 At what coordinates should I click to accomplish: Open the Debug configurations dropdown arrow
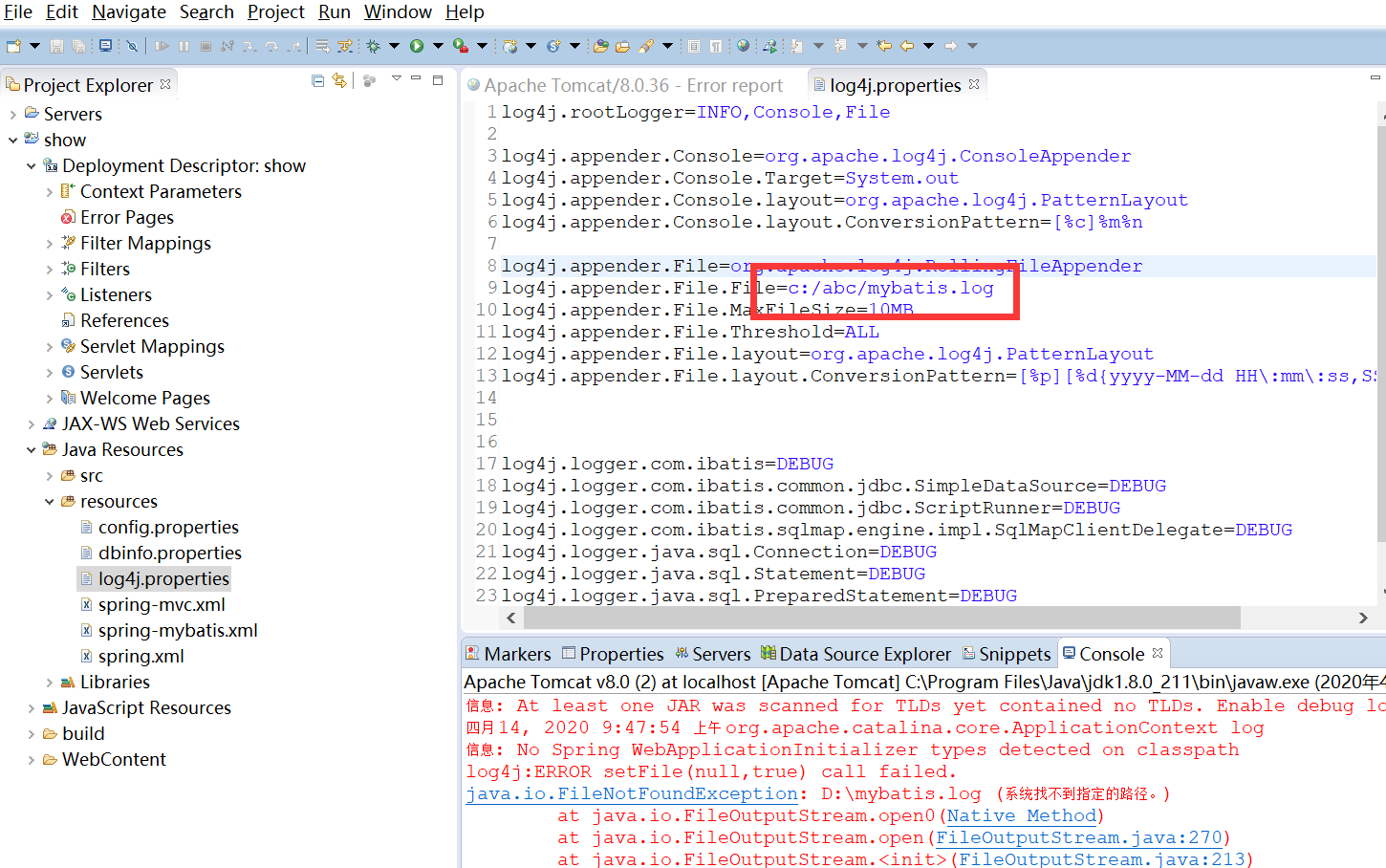pyautogui.click(x=394, y=46)
